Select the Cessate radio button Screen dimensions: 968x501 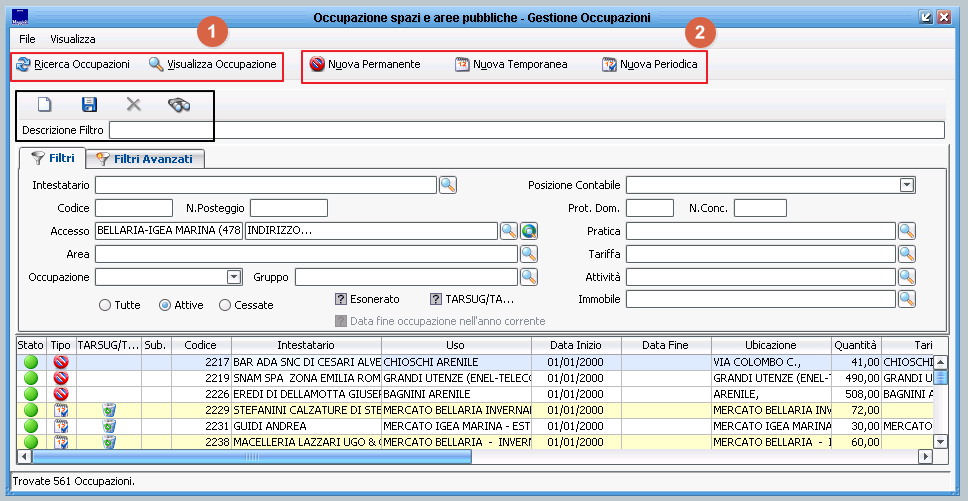pos(225,305)
